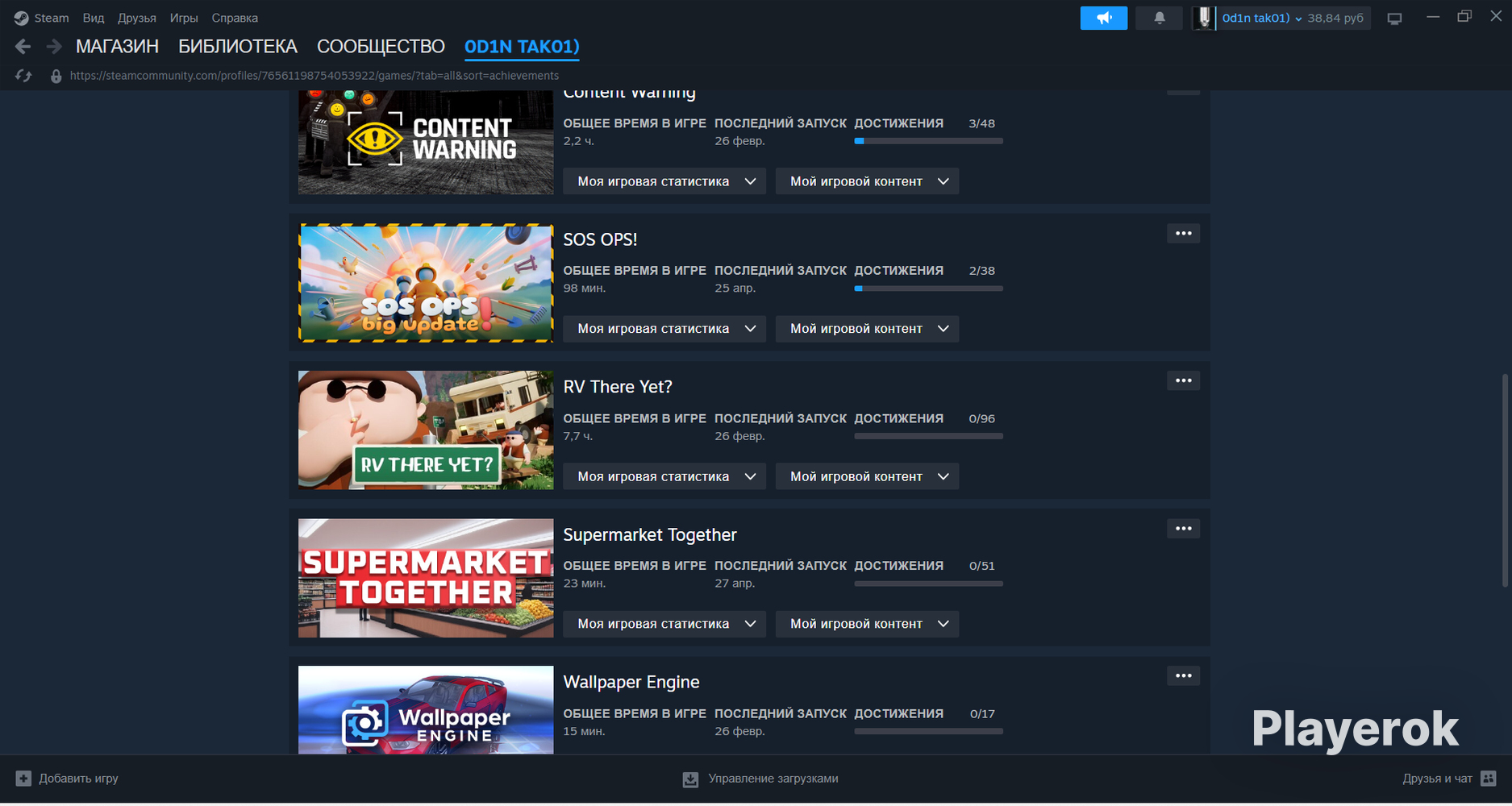1512x806 pixels.
Task: Click the plus icon next to Добавить игру
Action: (x=23, y=779)
